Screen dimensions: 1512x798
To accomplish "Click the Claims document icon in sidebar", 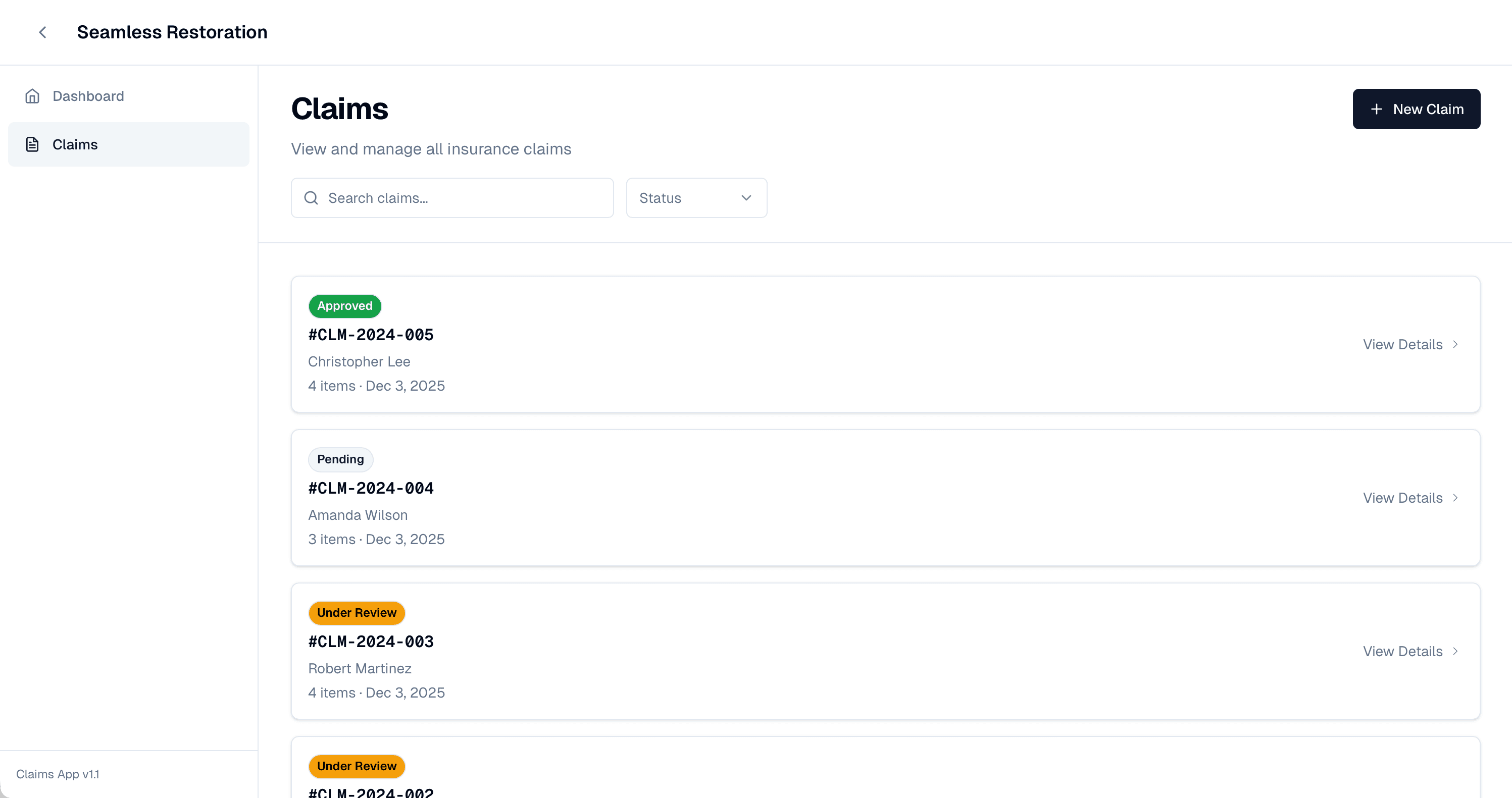I will pos(32,144).
